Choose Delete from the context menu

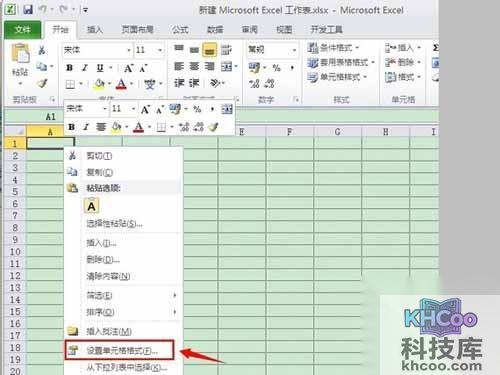point(123,259)
